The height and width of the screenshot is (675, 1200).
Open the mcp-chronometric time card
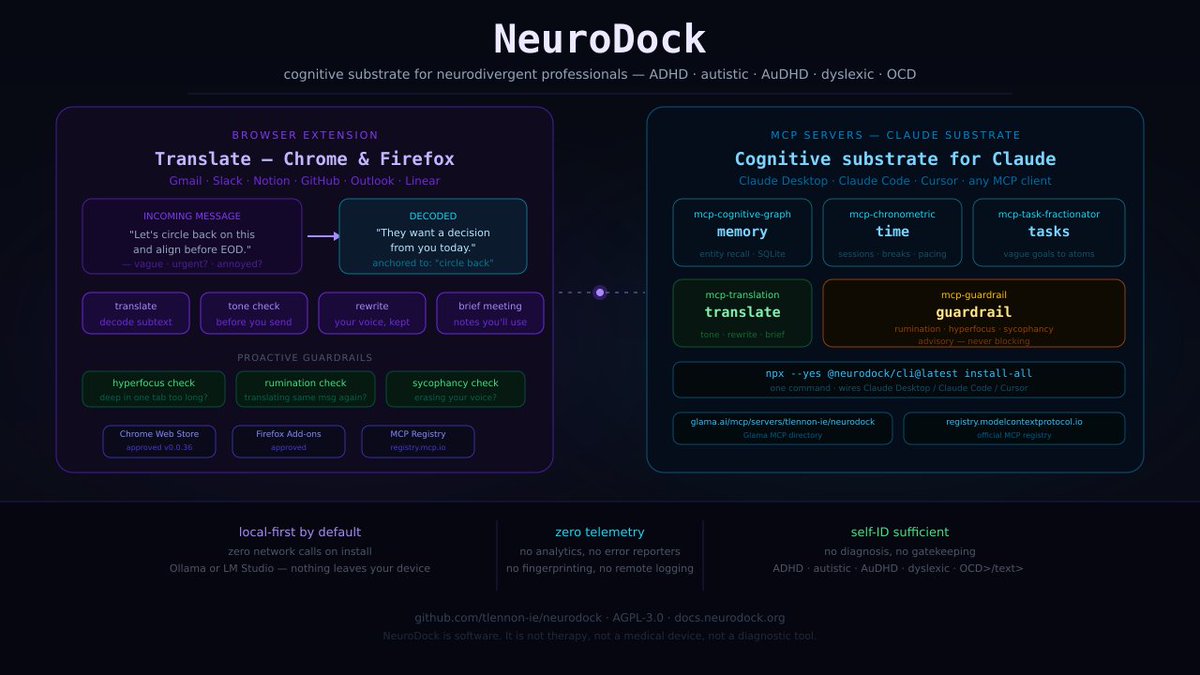tap(892, 232)
